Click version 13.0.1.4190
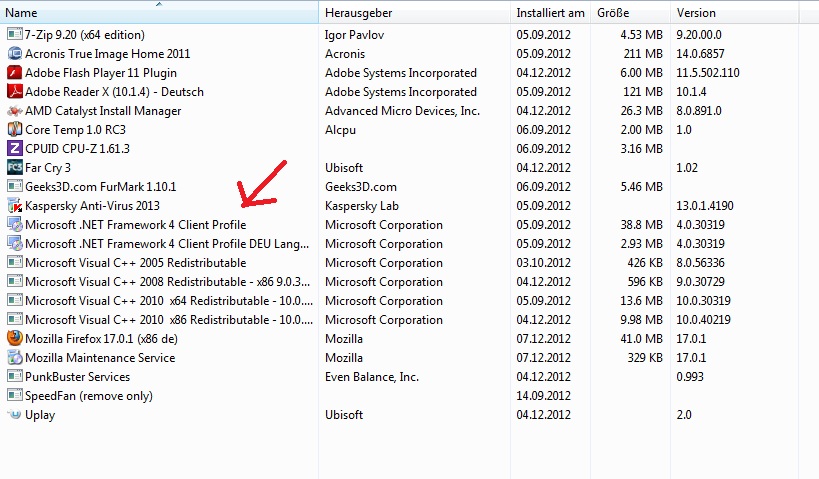 705,206
